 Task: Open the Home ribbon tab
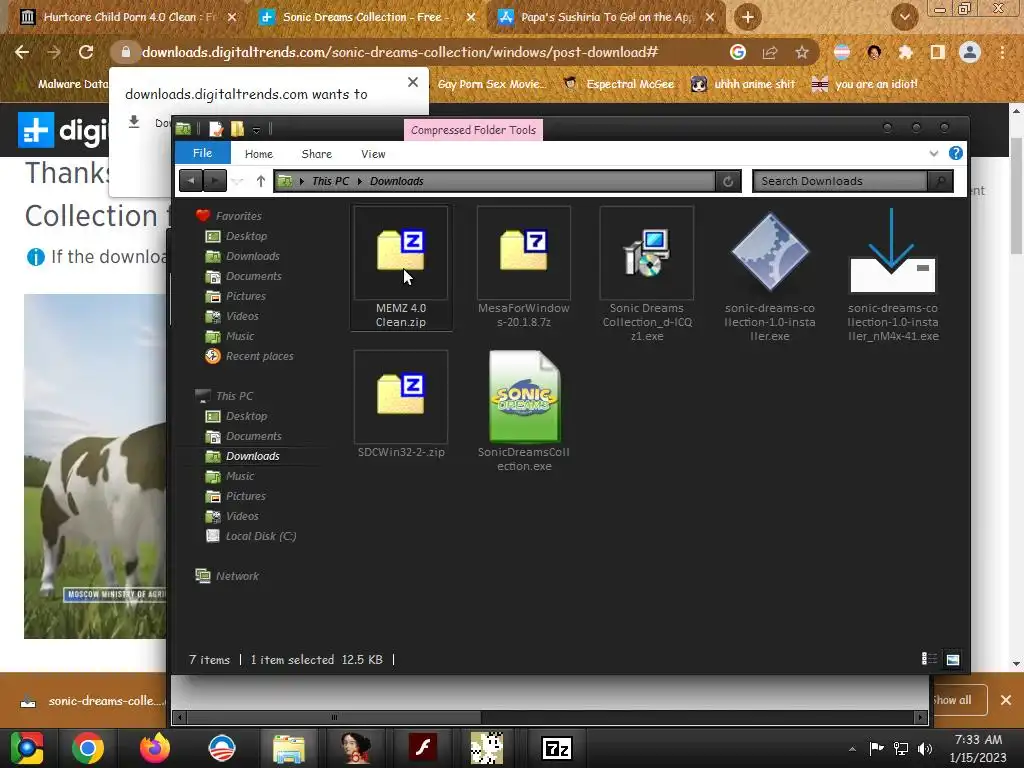259,154
